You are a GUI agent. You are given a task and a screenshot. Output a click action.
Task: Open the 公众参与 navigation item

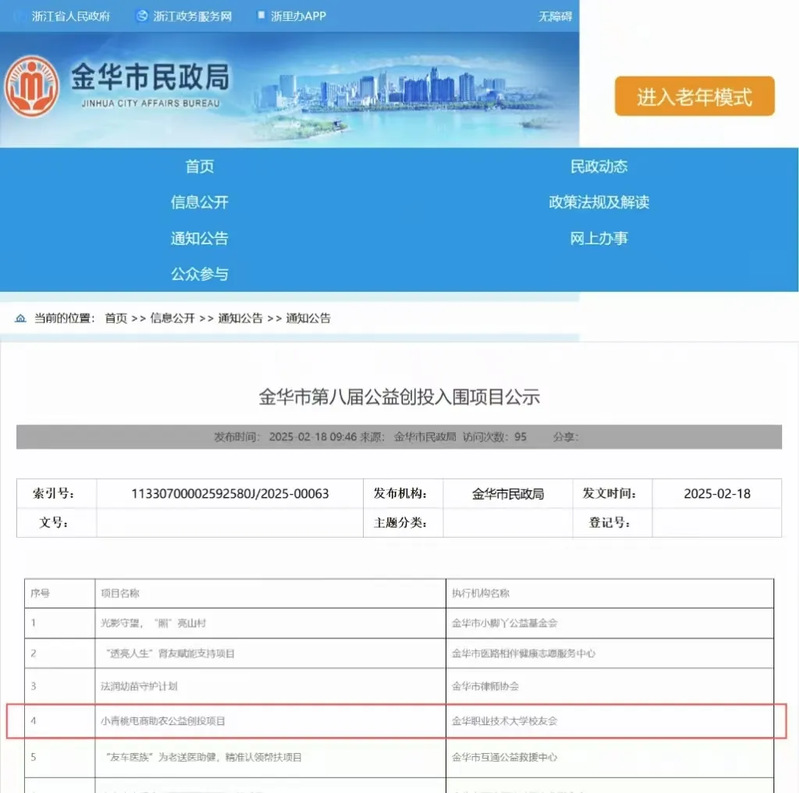pyautogui.click(x=199, y=274)
